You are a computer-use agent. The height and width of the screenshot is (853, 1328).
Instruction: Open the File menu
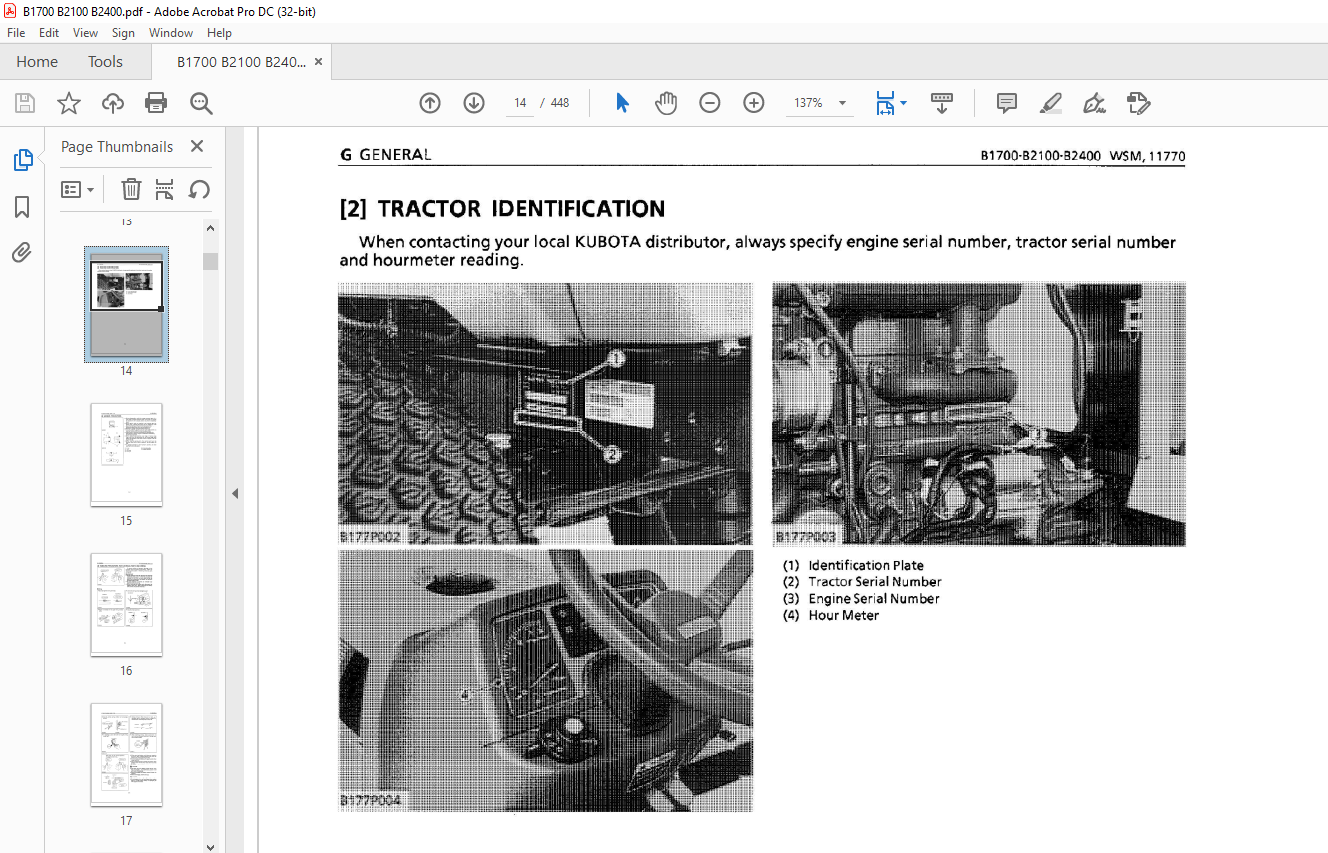[16, 33]
